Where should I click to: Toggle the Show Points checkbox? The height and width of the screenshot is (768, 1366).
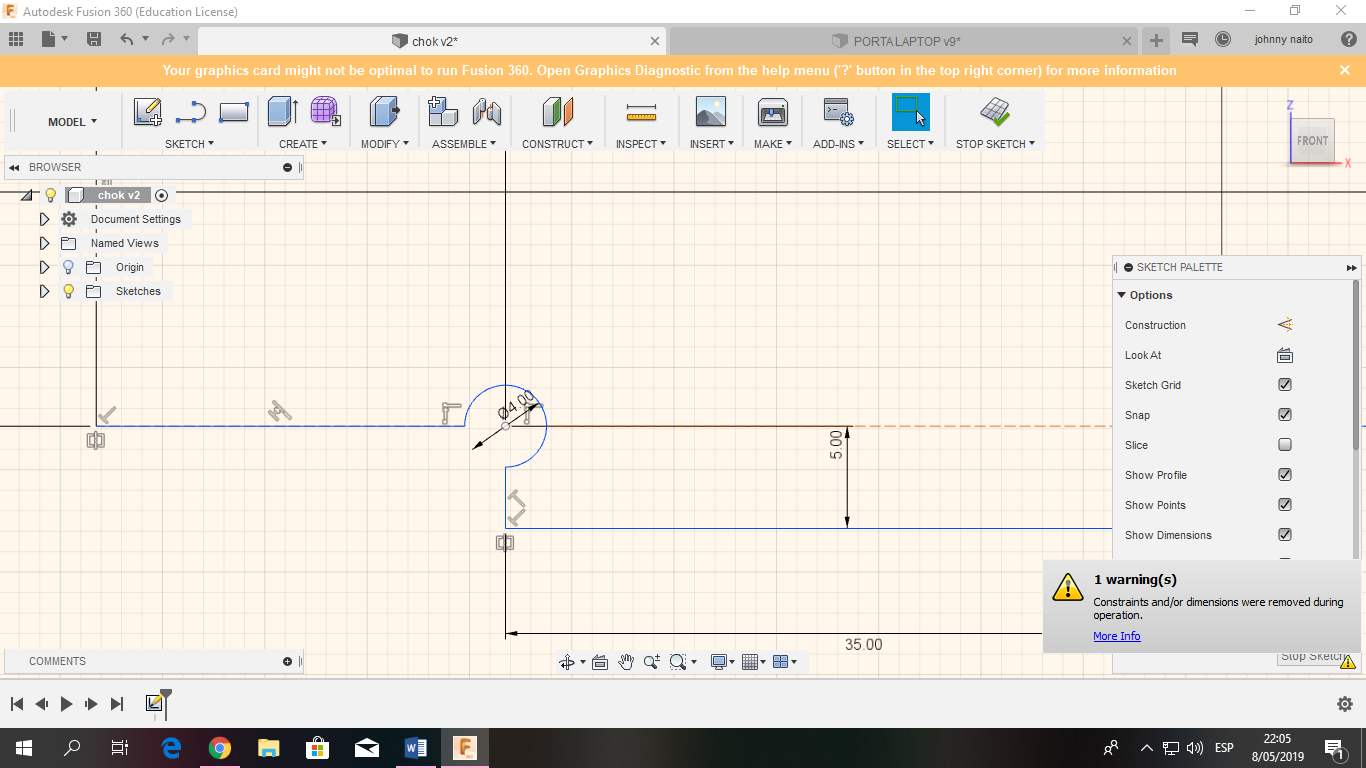click(1285, 505)
